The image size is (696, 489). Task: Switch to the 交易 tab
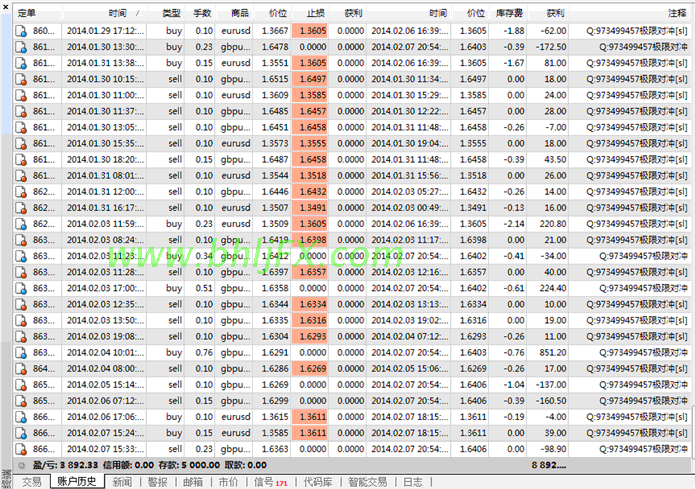32,482
